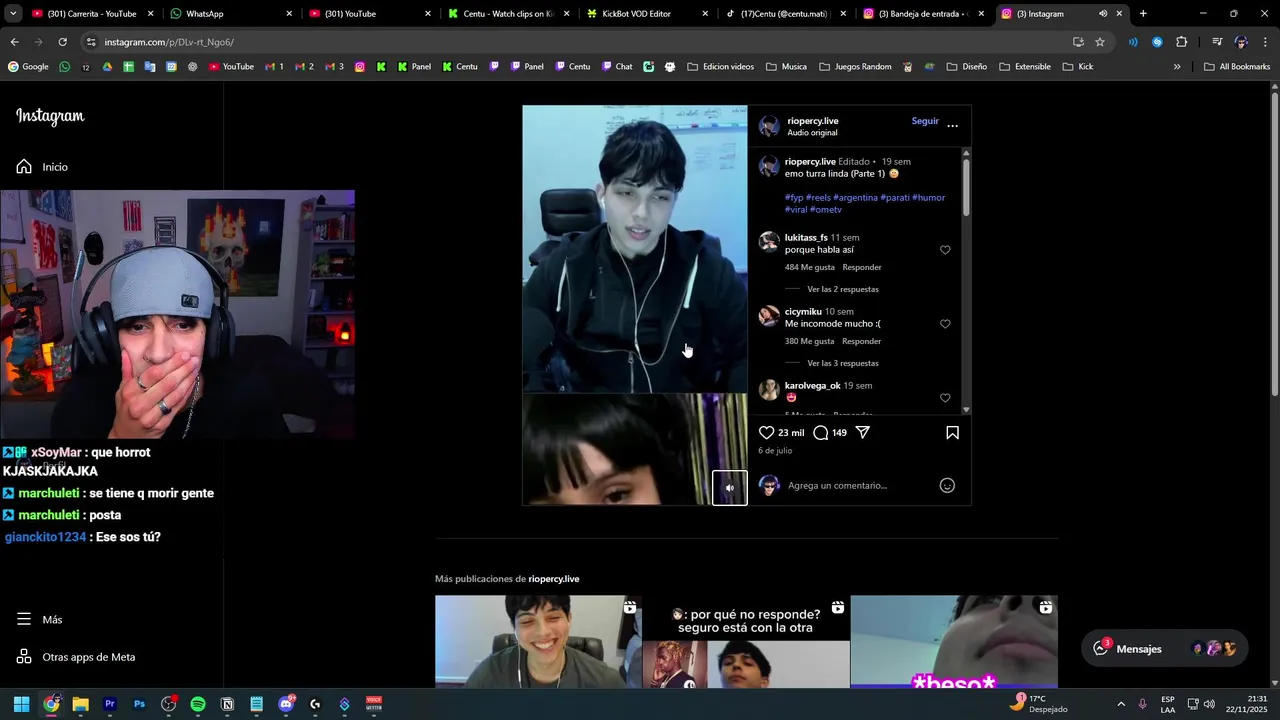Screen dimensions: 1280x720
Task: Follow riopercy.live with the Seguir button
Action: (925, 121)
